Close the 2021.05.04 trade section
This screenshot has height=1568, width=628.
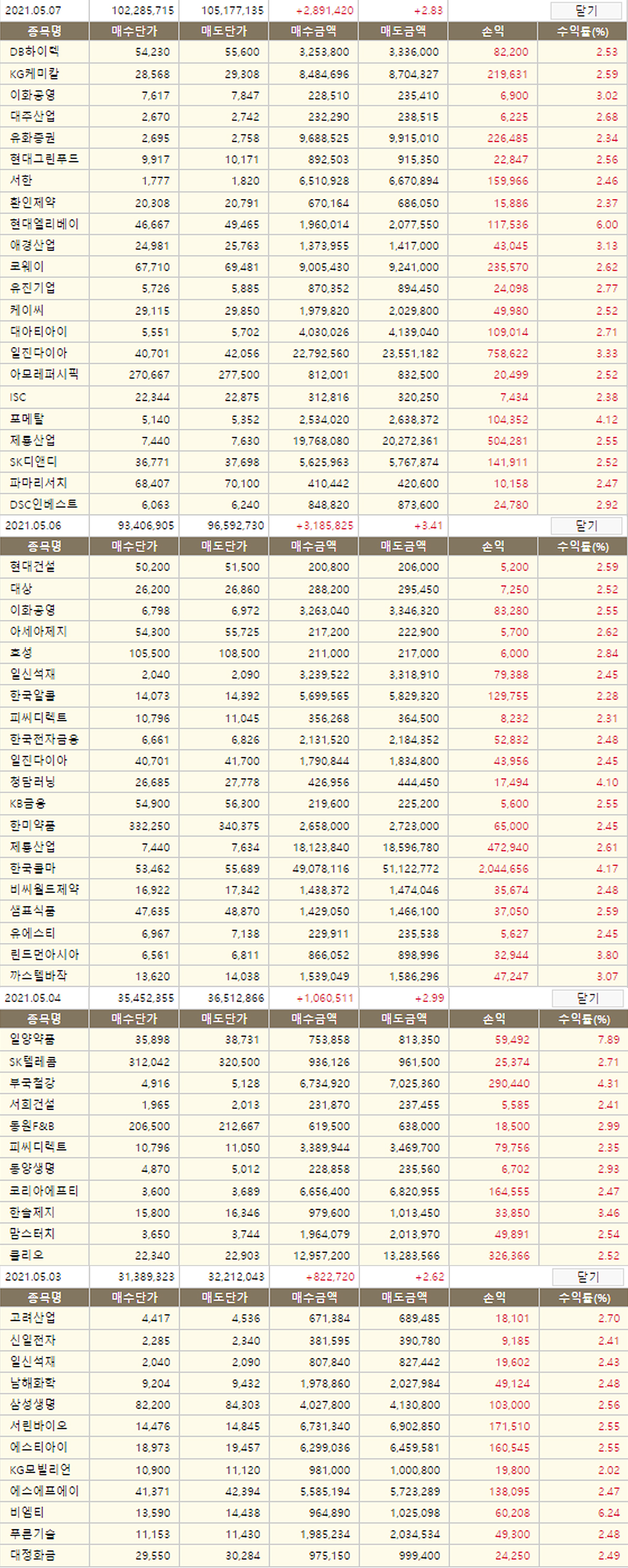click(587, 998)
